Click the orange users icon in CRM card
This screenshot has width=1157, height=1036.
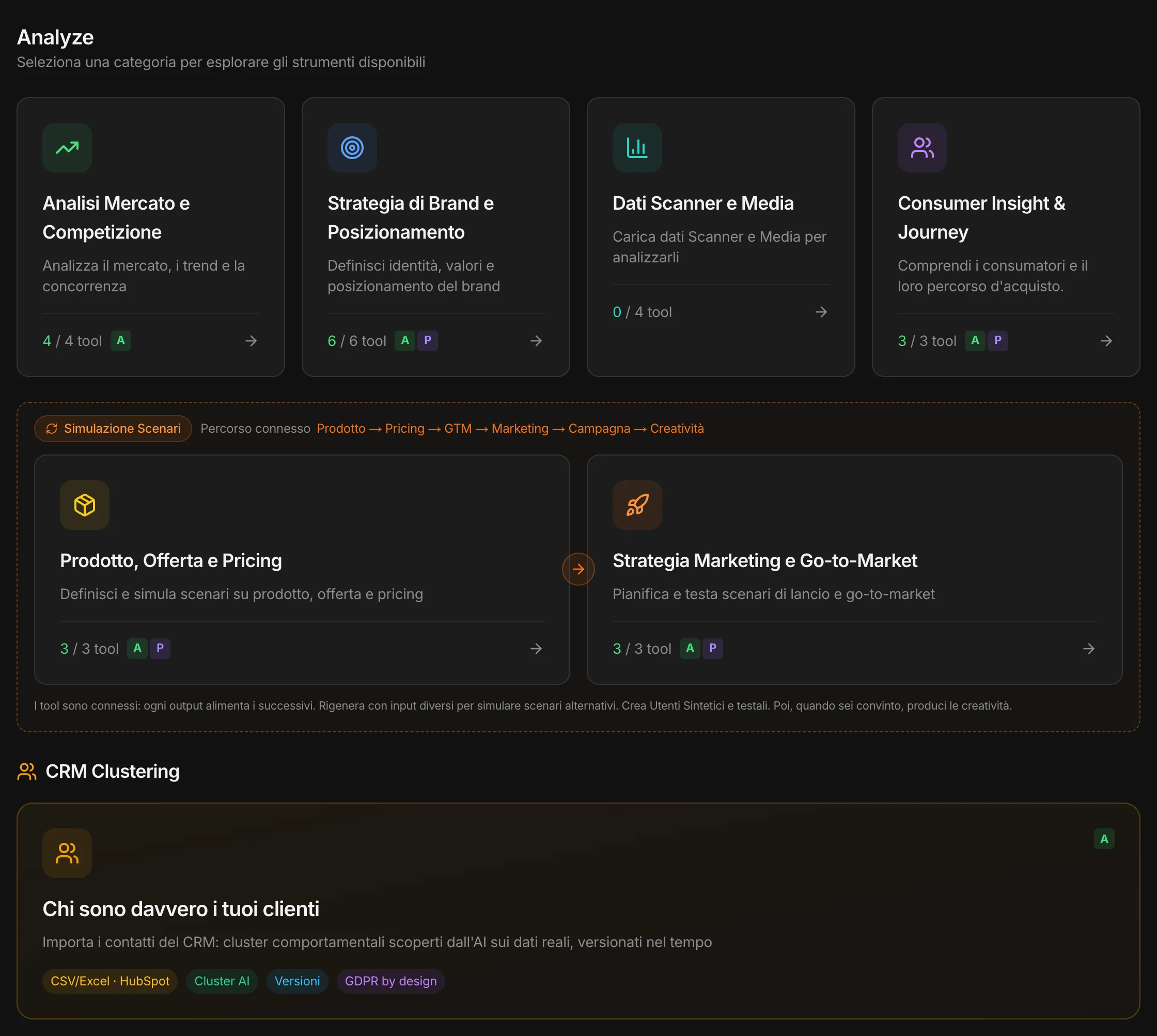coord(67,853)
